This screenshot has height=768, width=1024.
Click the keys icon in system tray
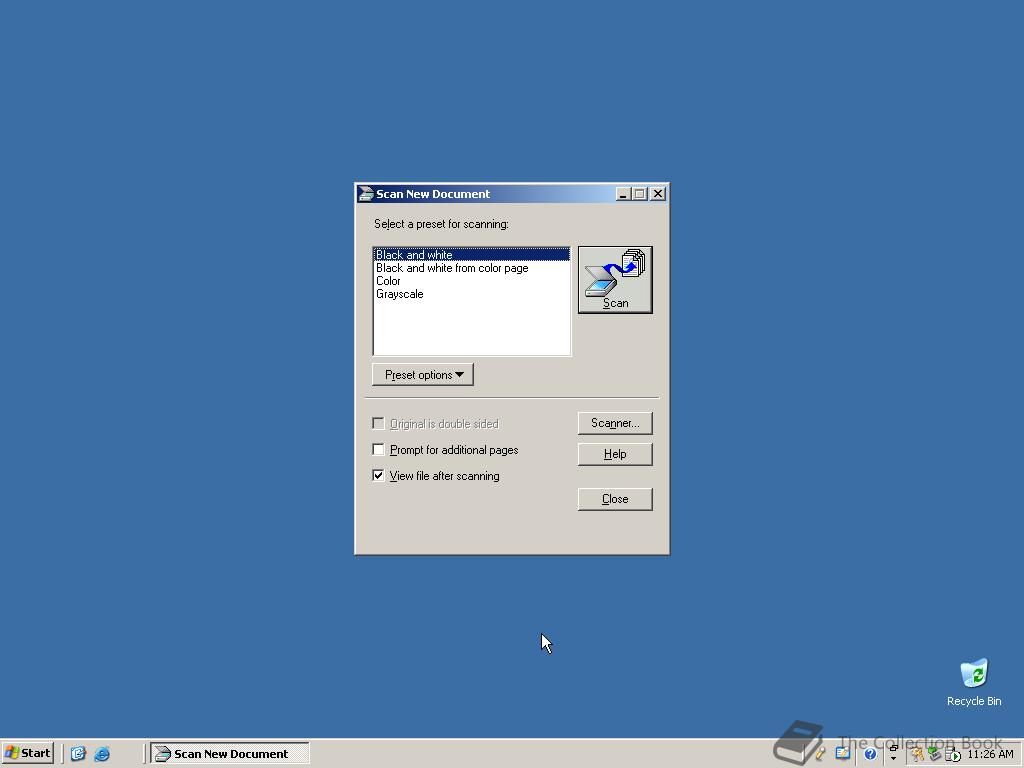click(x=917, y=754)
